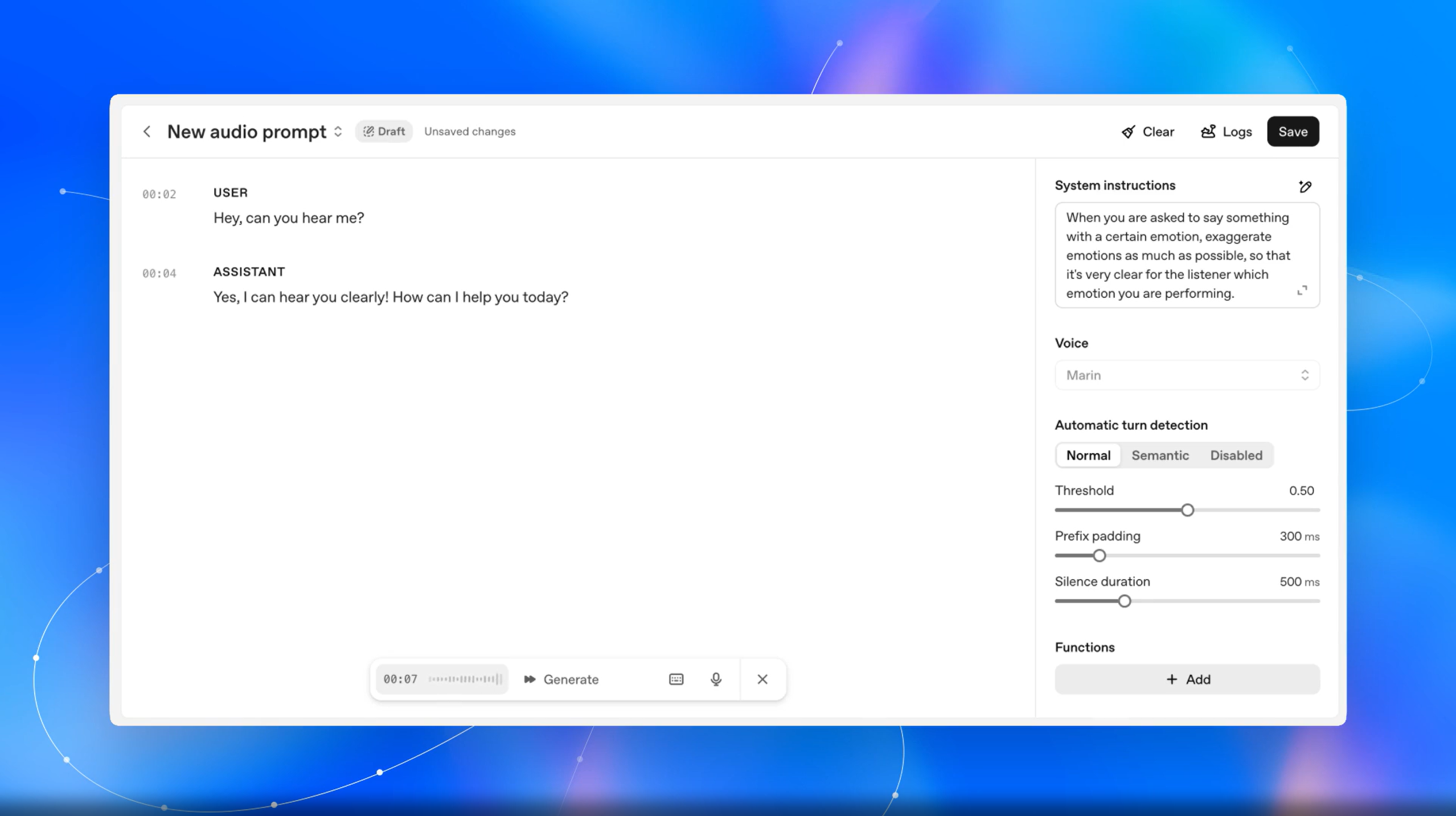
Task: Click the Generate button in bottom toolbar
Action: tap(561, 679)
